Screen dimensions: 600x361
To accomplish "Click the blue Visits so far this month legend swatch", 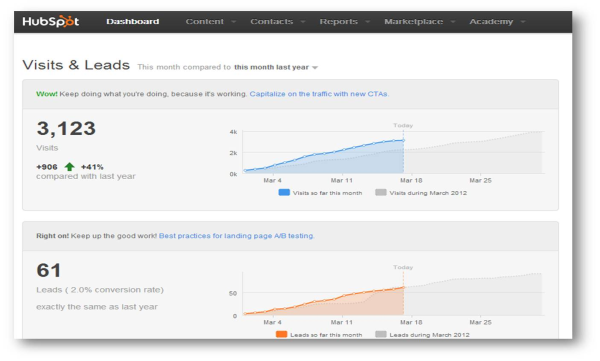I will [x=284, y=192].
